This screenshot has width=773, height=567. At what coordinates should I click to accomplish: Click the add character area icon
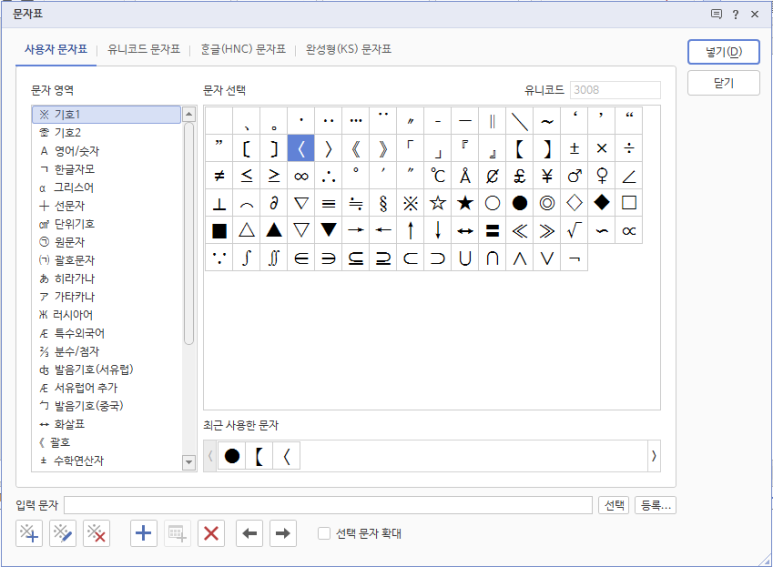point(29,533)
